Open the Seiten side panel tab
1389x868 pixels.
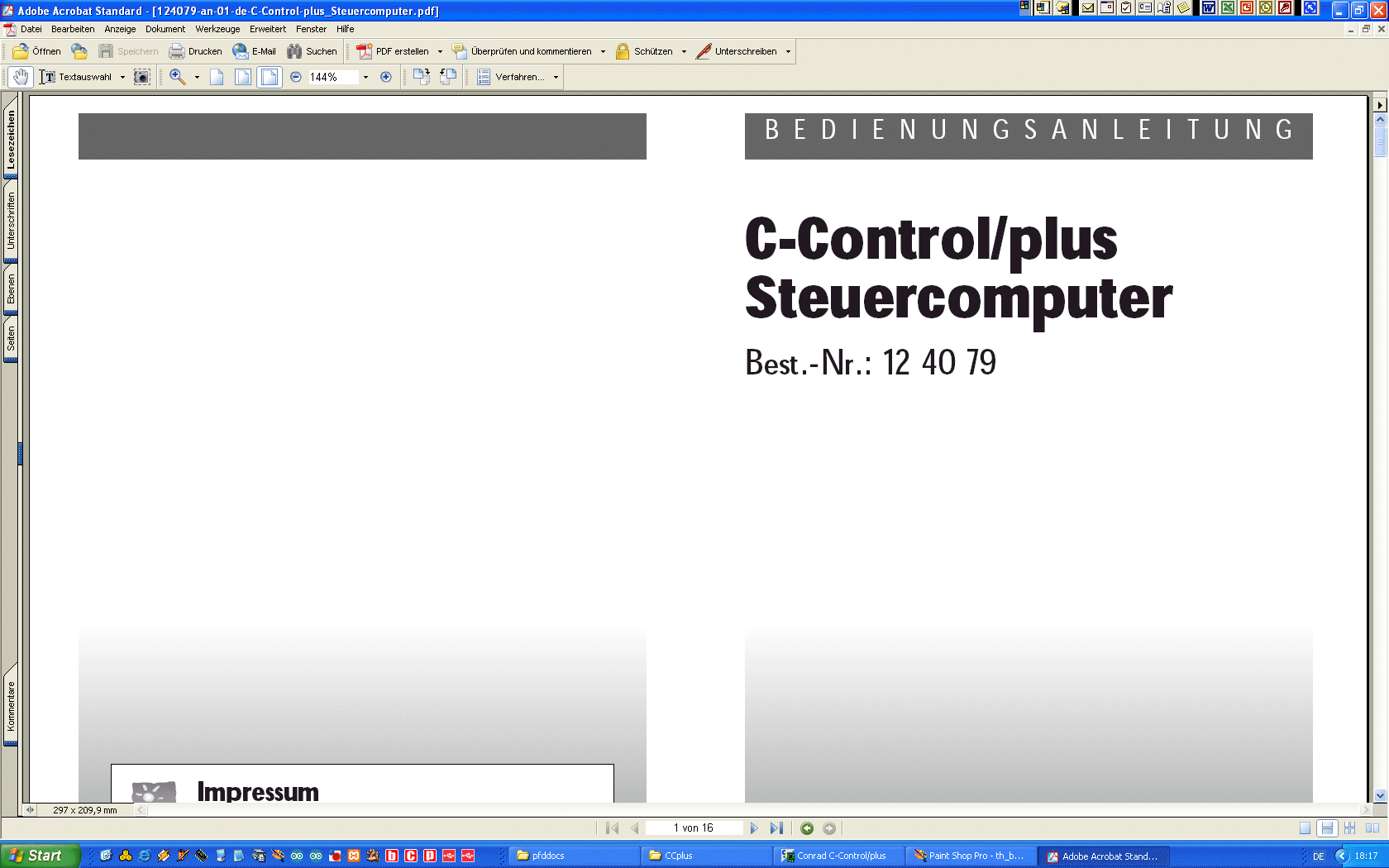tap(11, 339)
